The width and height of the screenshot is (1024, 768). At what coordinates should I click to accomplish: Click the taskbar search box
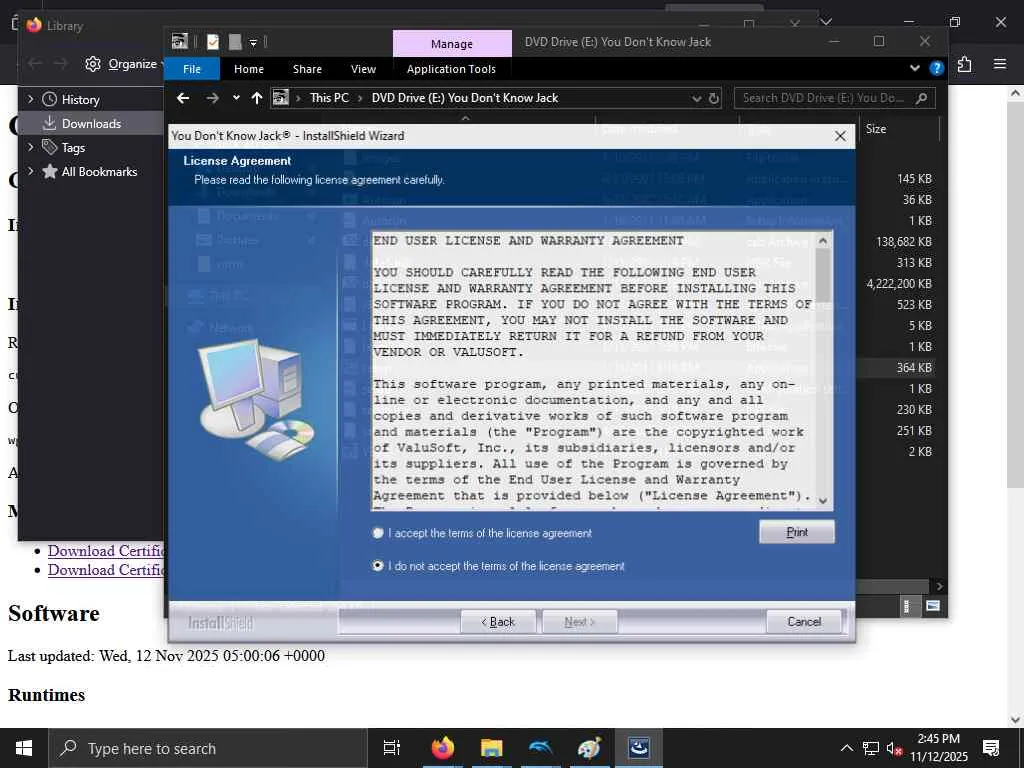coord(208,748)
